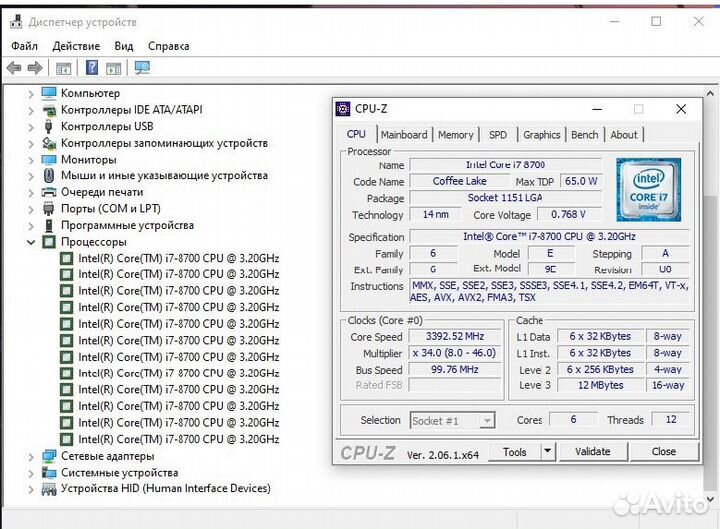
Task: Click the Программные устройства icon
Action: pyautogui.click(x=49, y=225)
